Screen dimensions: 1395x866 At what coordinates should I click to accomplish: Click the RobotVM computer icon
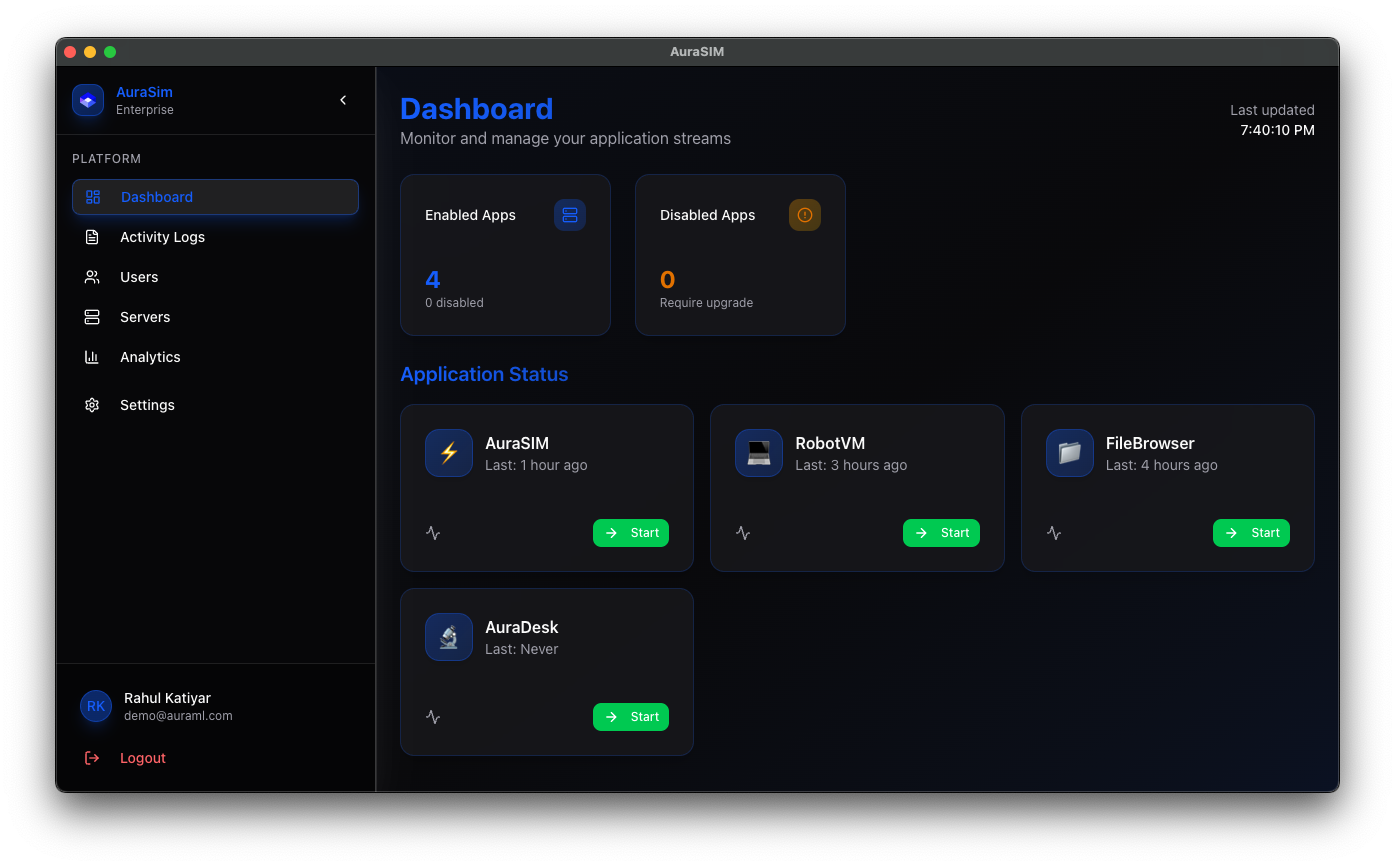coord(758,452)
